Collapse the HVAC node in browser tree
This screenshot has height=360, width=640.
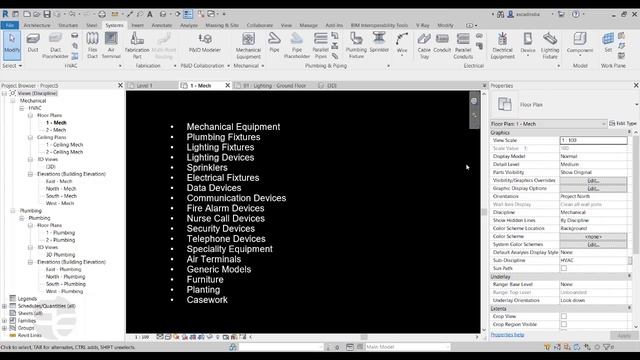coord(22,108)
